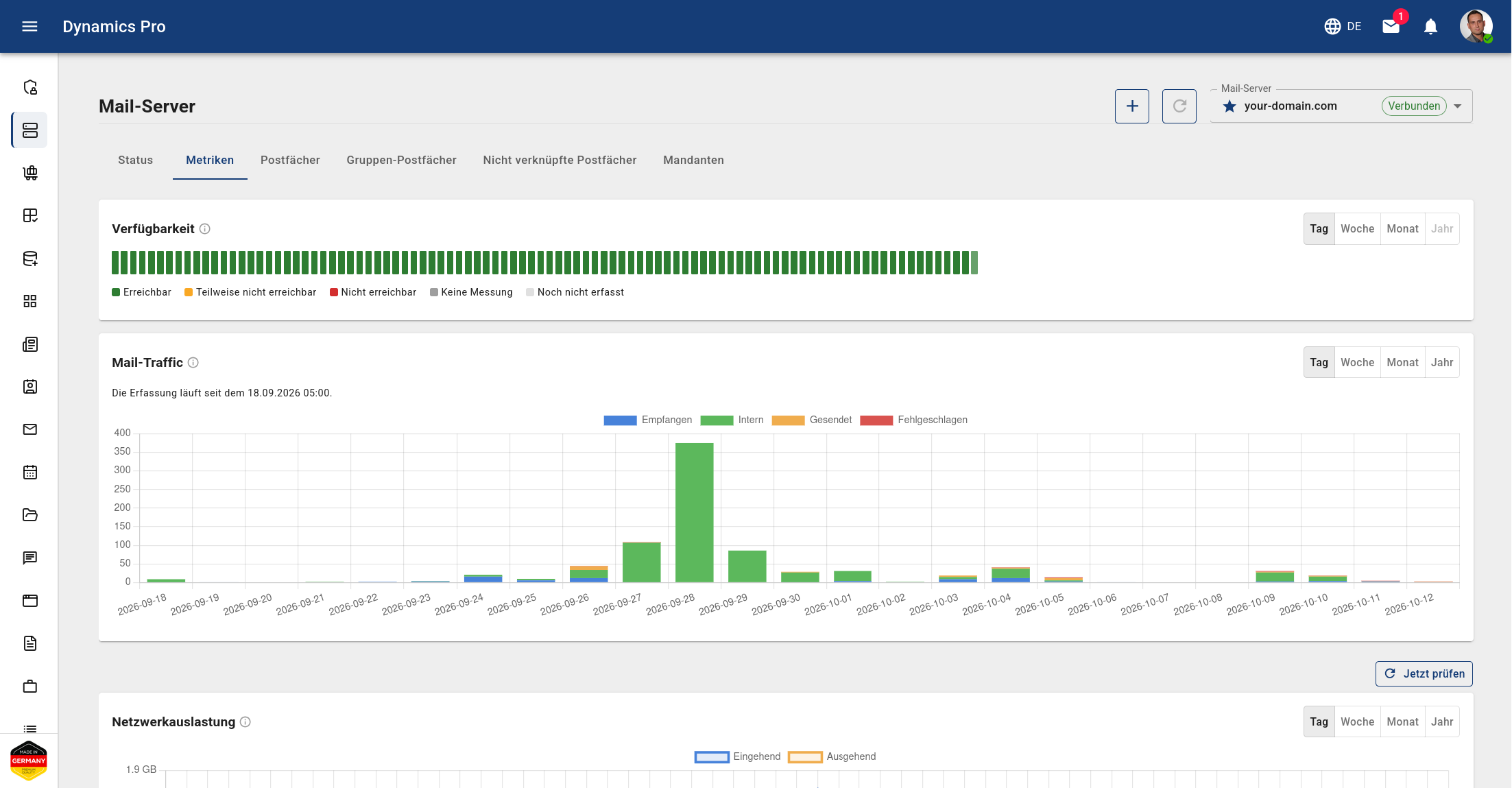Open the user profile avatar
This screenshot has width=1512, height=788.
1476,26
